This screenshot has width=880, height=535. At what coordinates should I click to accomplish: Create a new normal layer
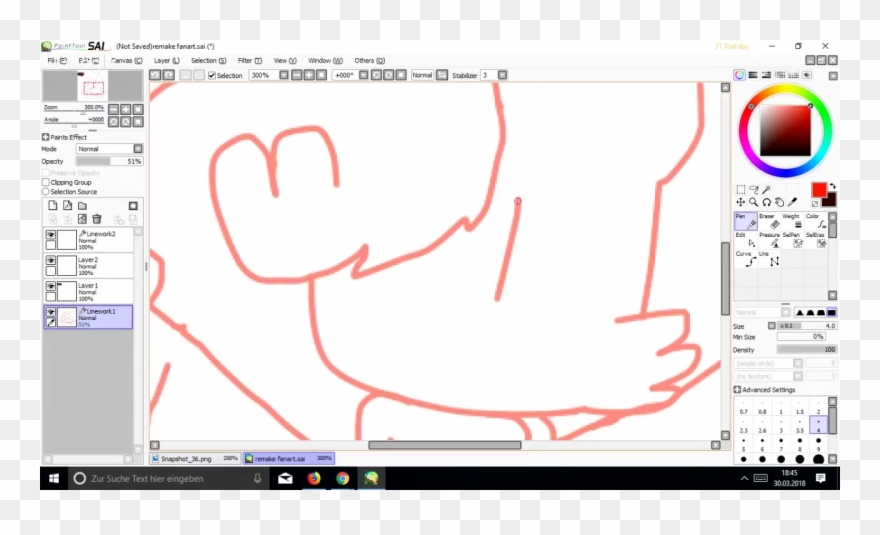53,205
